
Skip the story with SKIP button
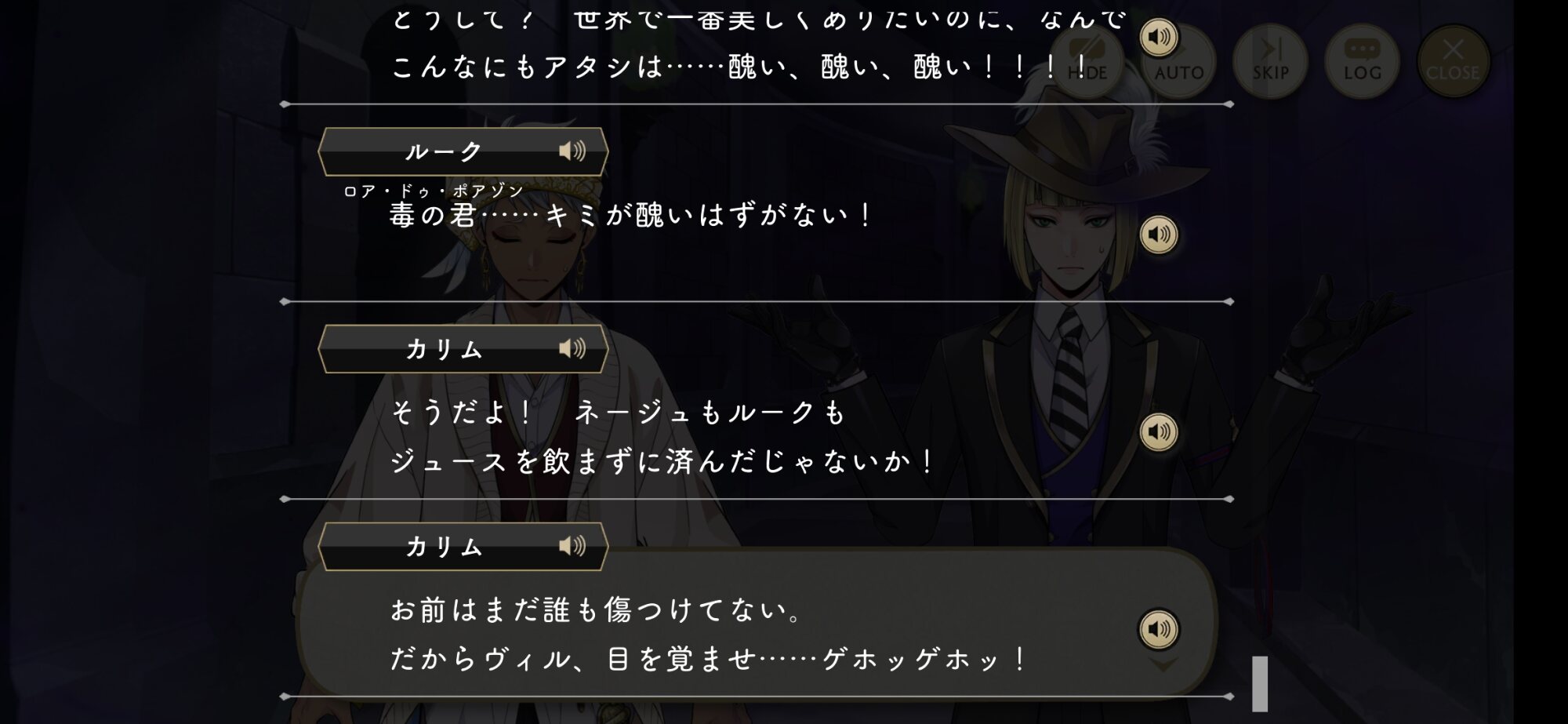click(x=1270, y=61)
